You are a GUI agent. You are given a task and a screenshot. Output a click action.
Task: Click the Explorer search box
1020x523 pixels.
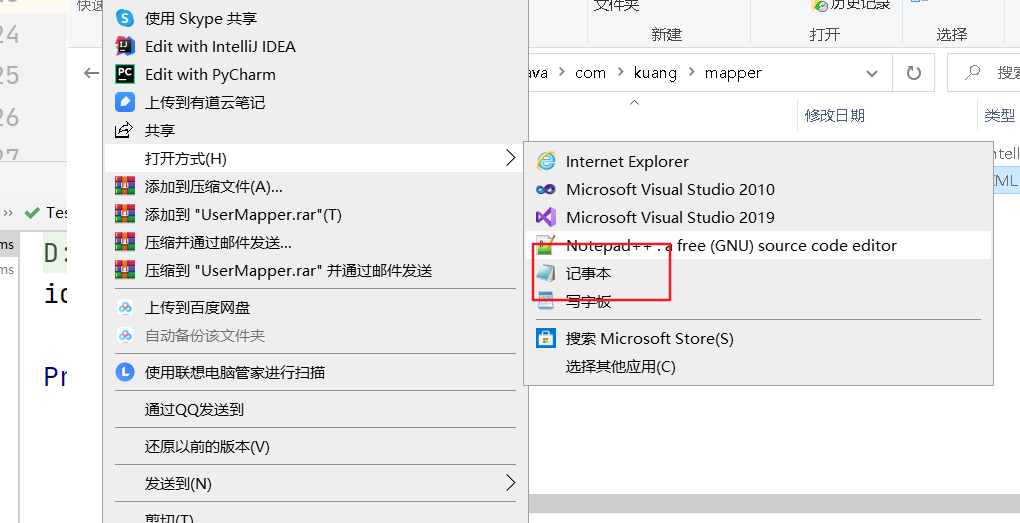click(x=984, y=73)
